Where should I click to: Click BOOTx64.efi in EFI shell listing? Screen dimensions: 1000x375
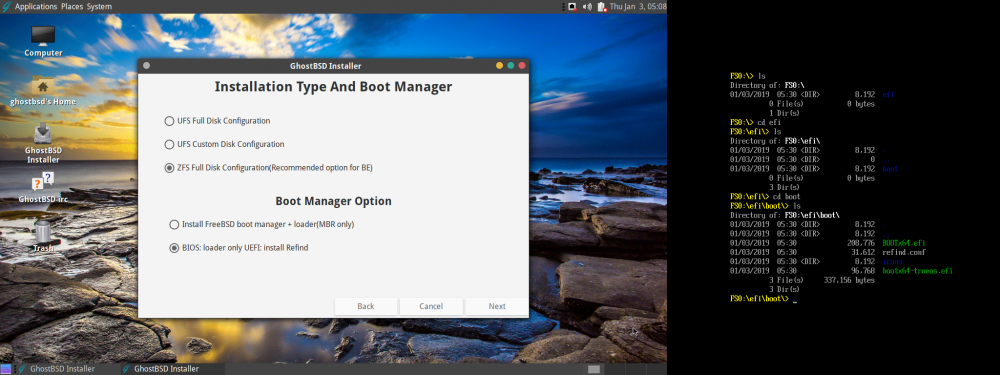(x=903, y=243)
